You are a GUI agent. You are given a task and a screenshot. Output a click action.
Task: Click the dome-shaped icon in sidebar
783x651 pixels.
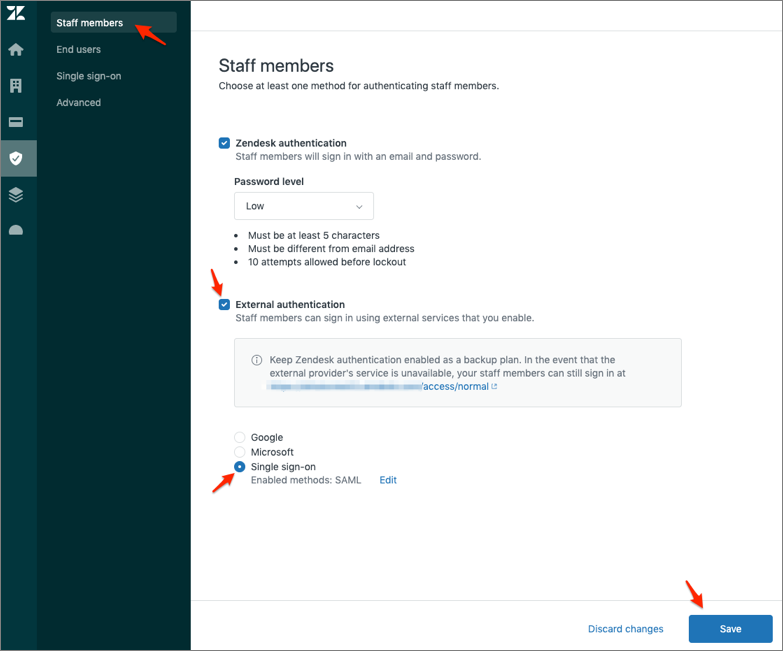(16, 230)
